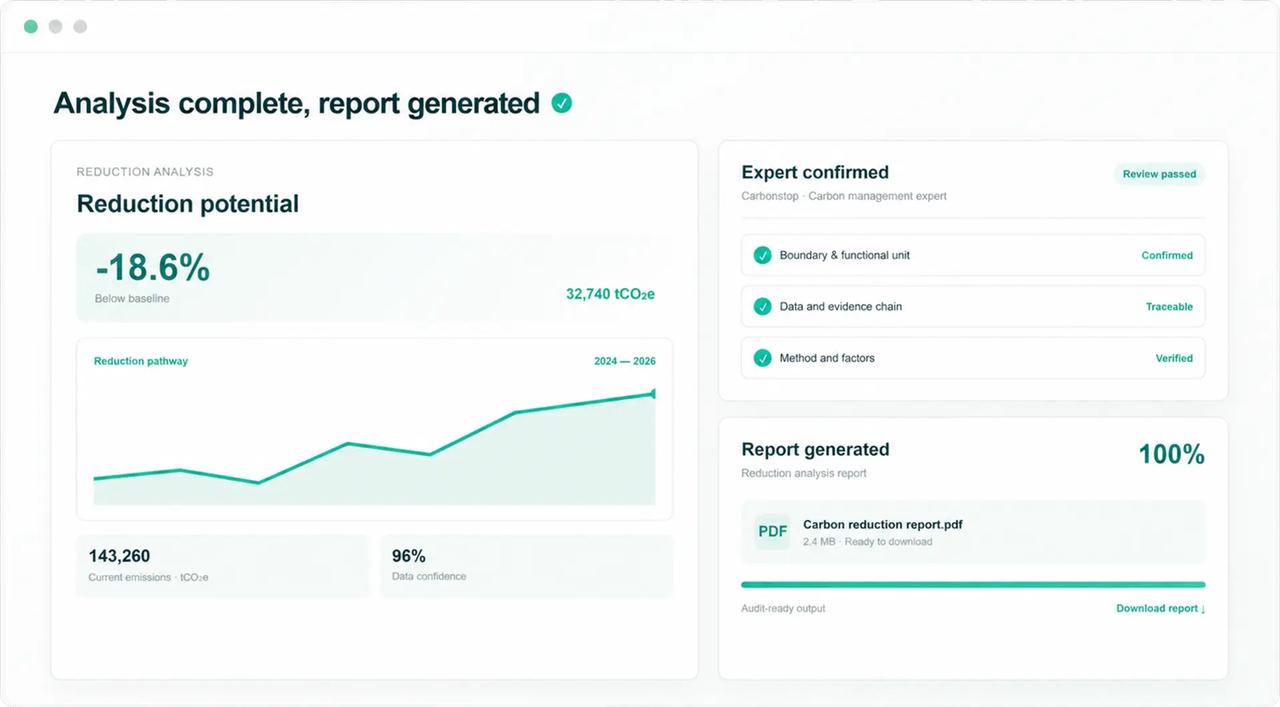Click the check icon for Method and factors
This screenshot has height=707, width=1280.
(x=762, y=357)
